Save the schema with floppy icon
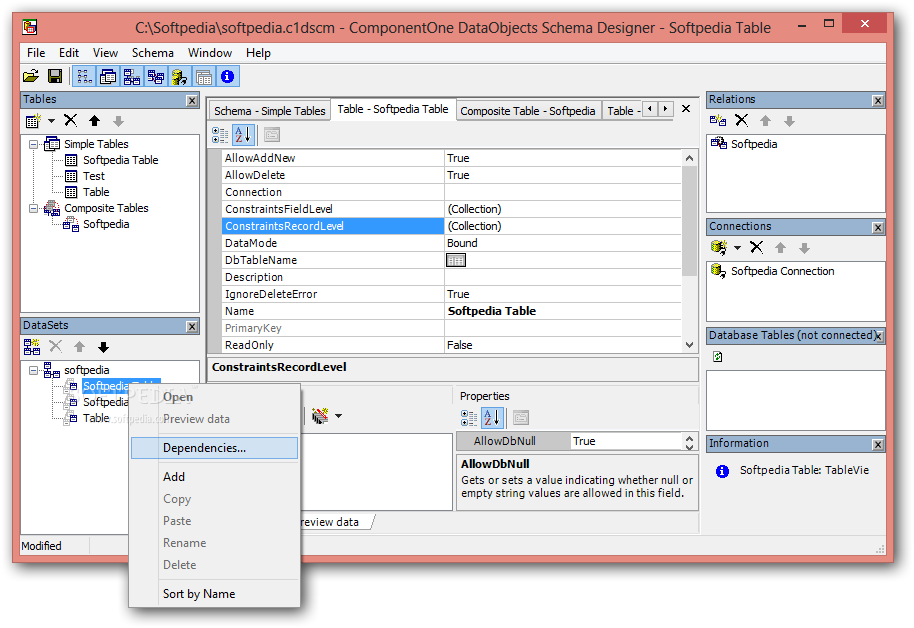This screenshot has height=628, width=914. pos(55,76)
